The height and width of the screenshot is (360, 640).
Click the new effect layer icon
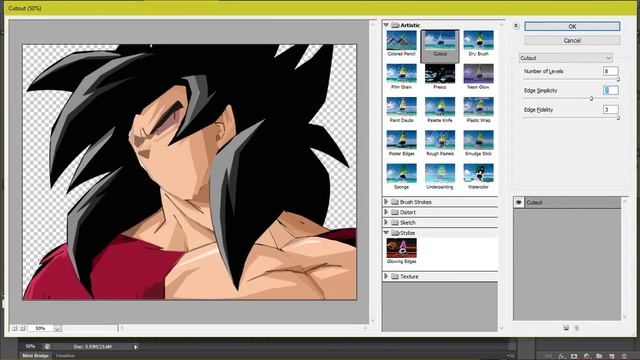[566, 328]
